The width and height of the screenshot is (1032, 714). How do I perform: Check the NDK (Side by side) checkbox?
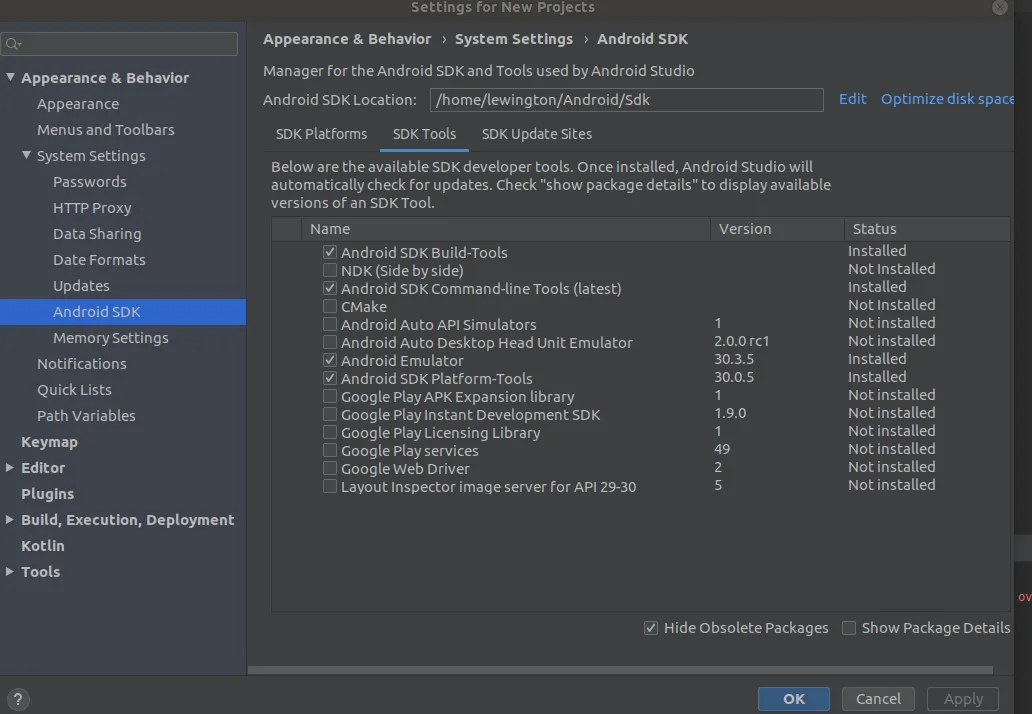click(x=330, y=270)
